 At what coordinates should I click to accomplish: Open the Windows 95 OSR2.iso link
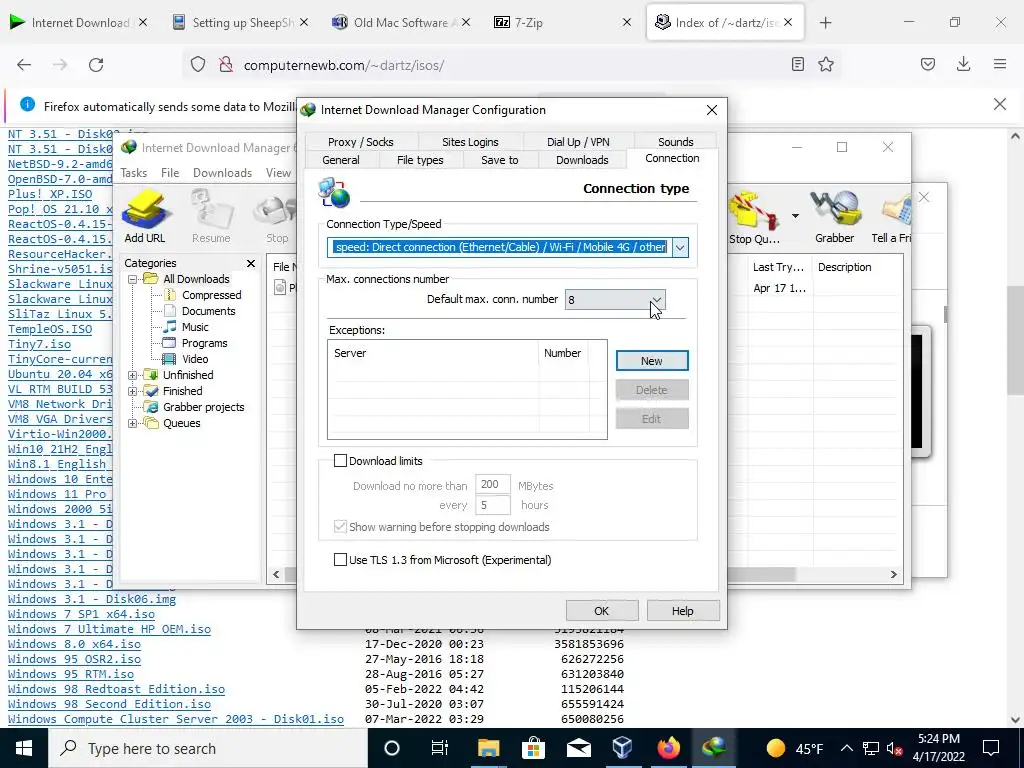(74, 659)
